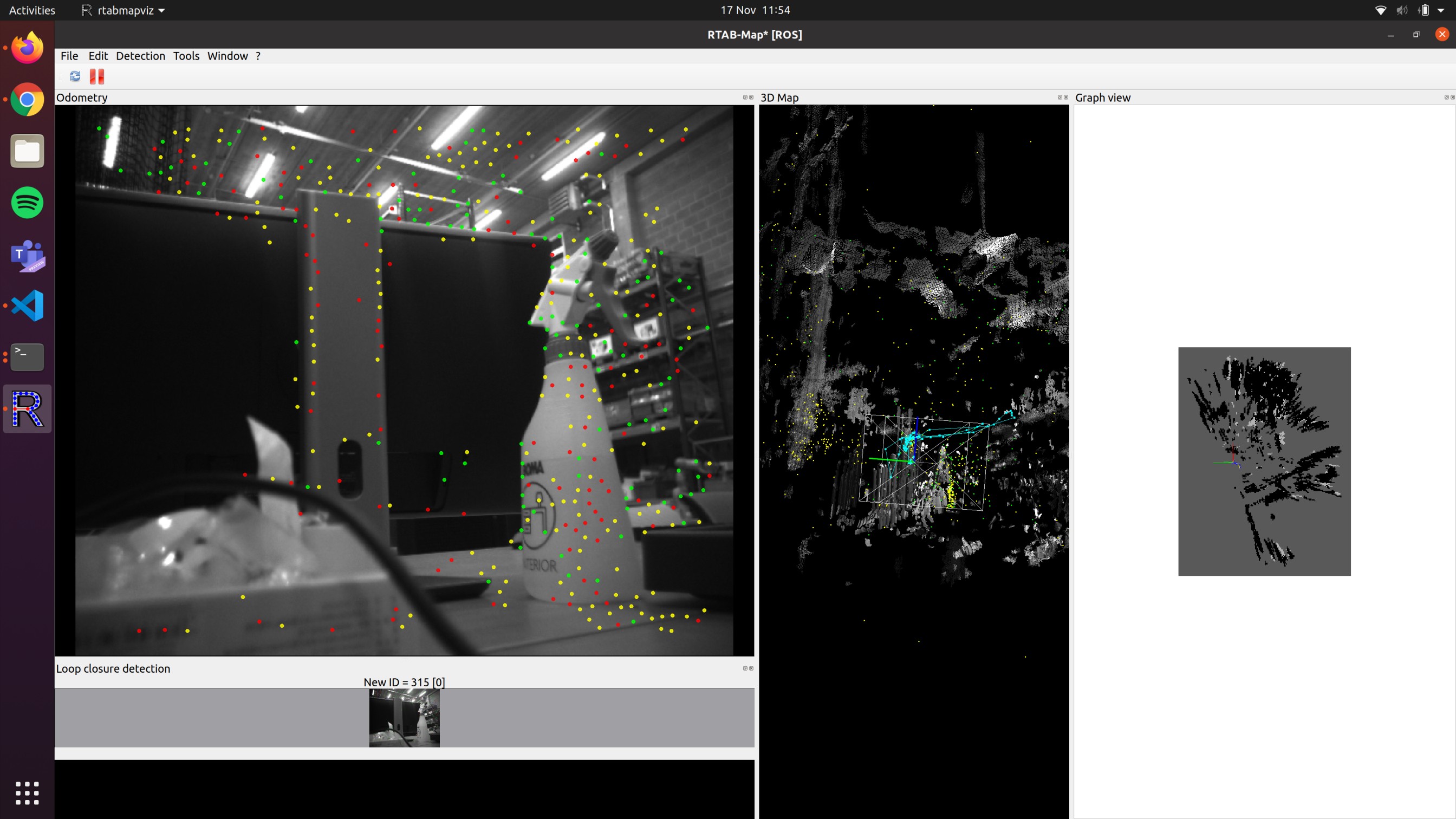Close the 3D Map panel
The image size is (1456, 819).
(x=1066, y=97)
